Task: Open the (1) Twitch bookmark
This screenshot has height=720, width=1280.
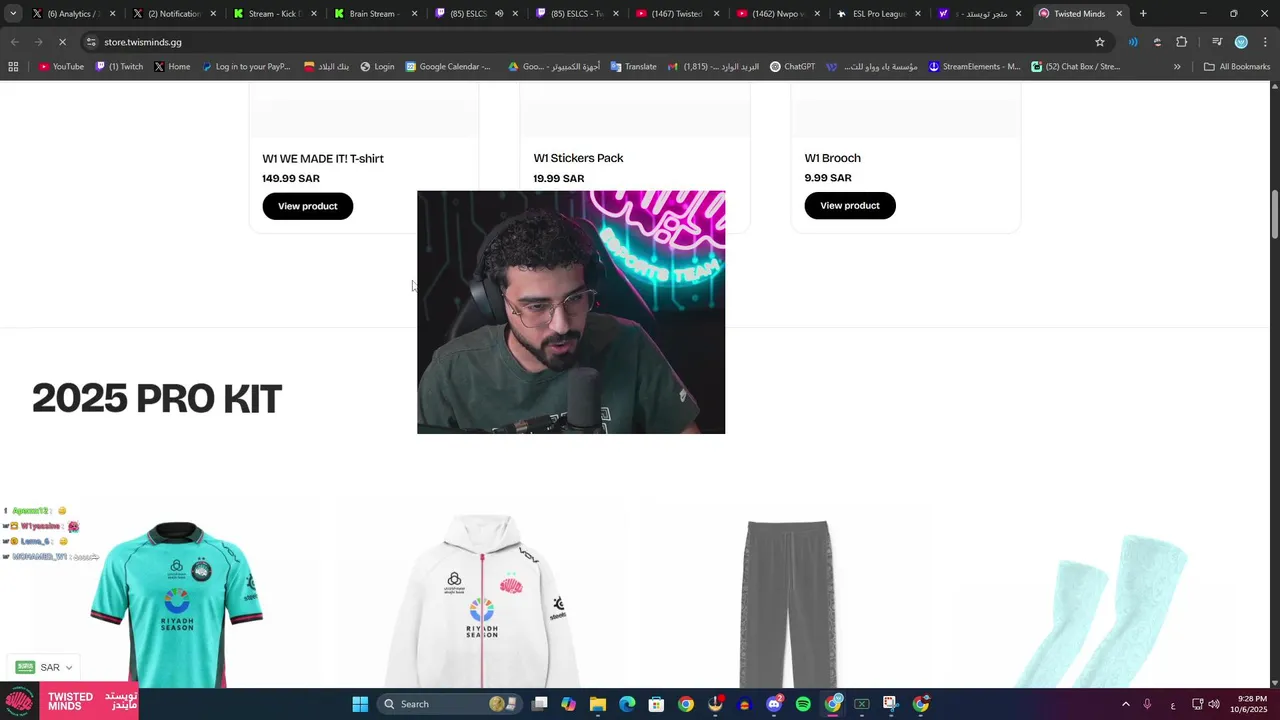Action: [119, 67]
